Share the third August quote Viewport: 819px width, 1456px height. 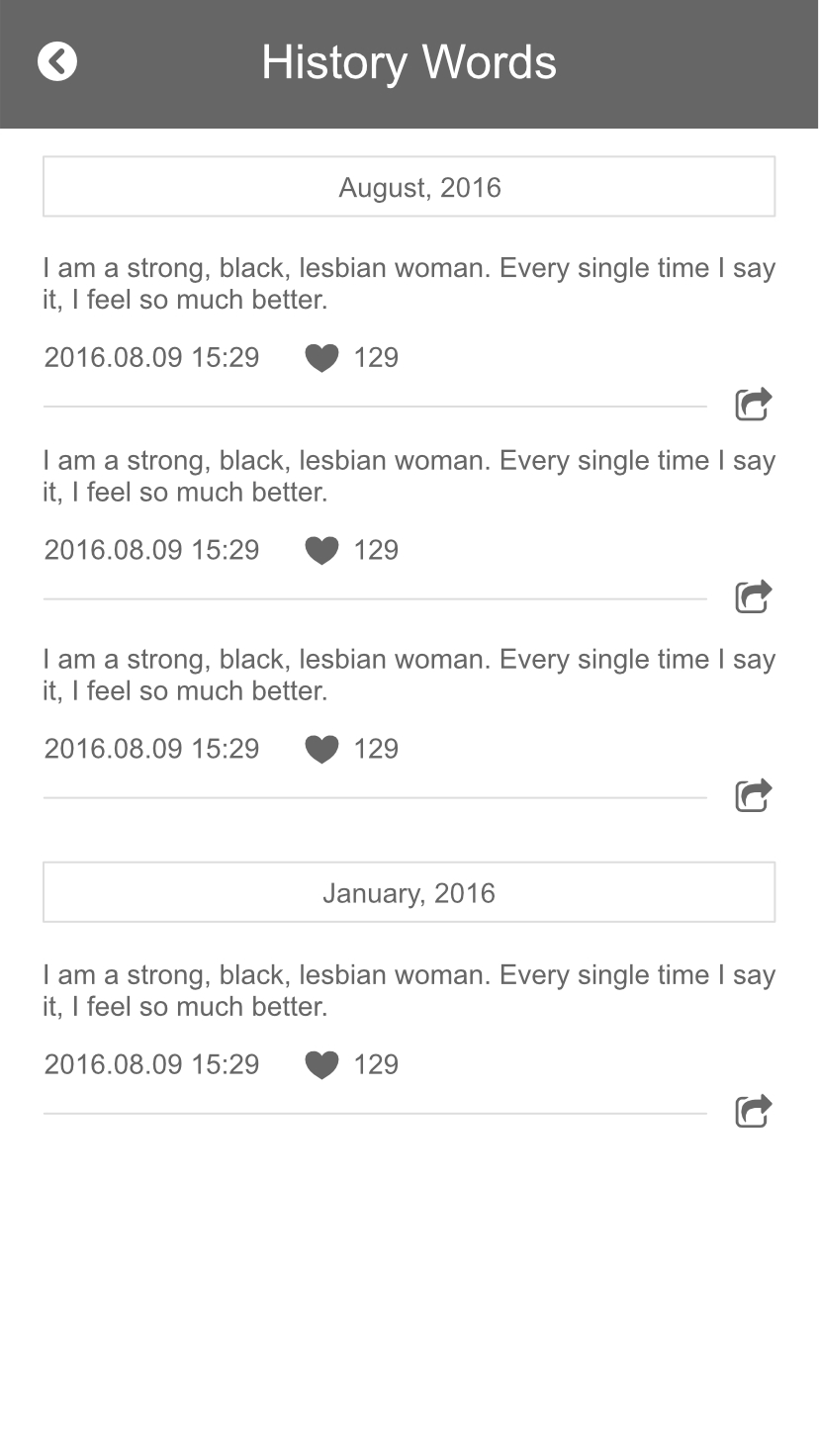coord(753,795)
